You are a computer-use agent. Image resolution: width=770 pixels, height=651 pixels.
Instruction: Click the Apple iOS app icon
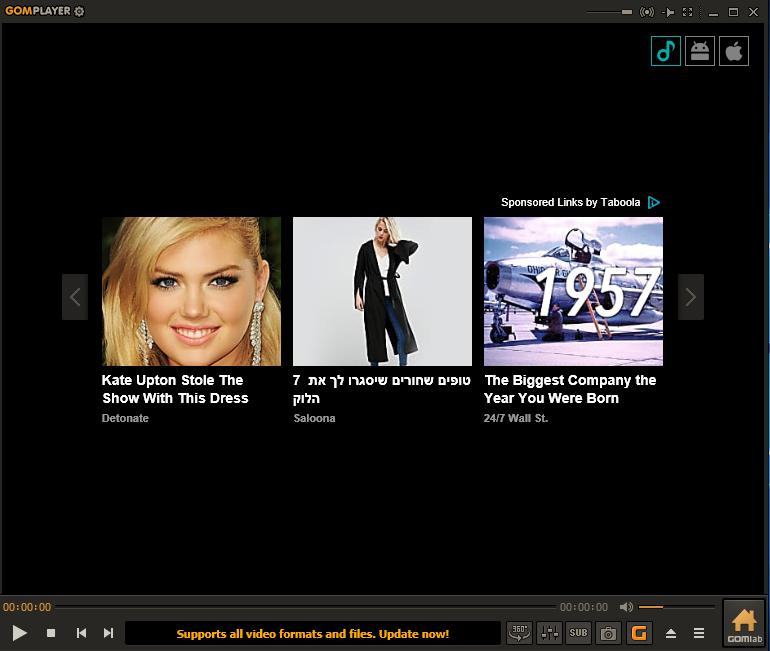[x=734, y=51]
